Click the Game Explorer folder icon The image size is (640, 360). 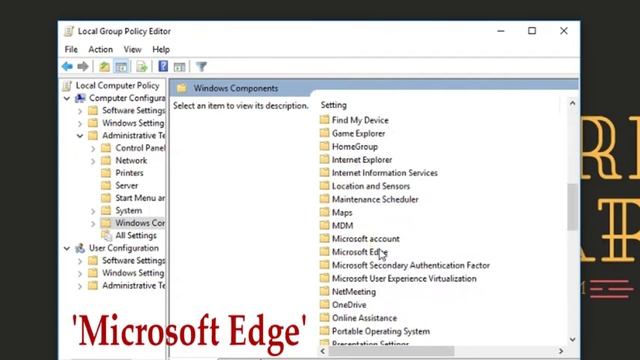tap(324, 133)
